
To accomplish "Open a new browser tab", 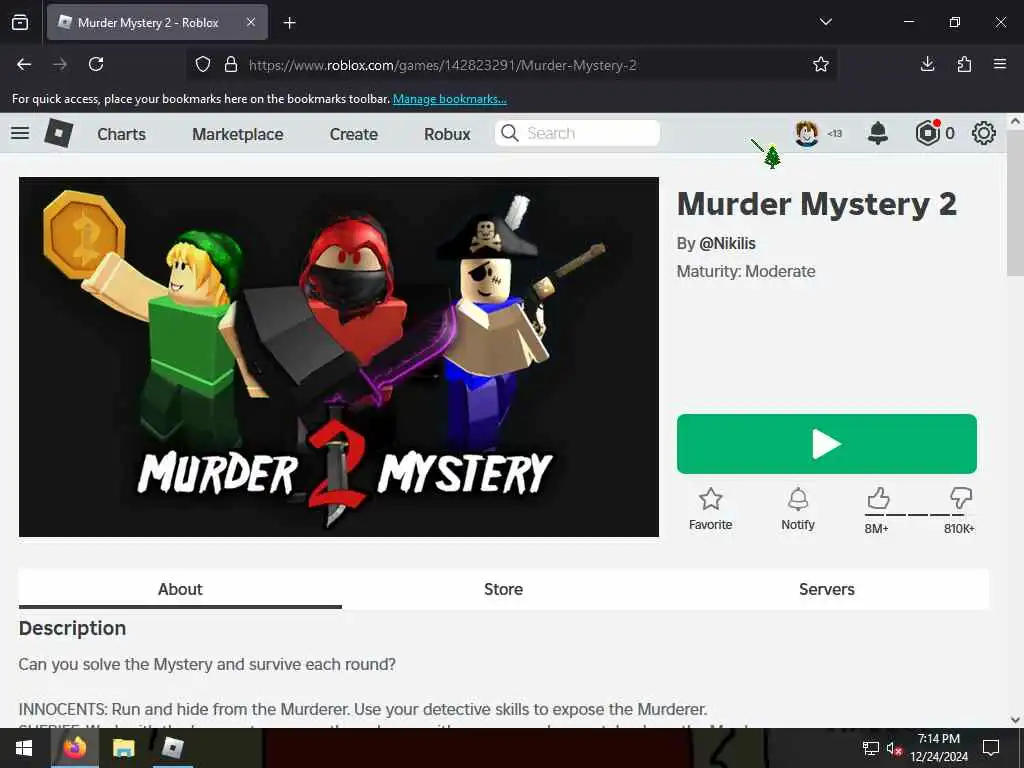I will coord(289,23).
